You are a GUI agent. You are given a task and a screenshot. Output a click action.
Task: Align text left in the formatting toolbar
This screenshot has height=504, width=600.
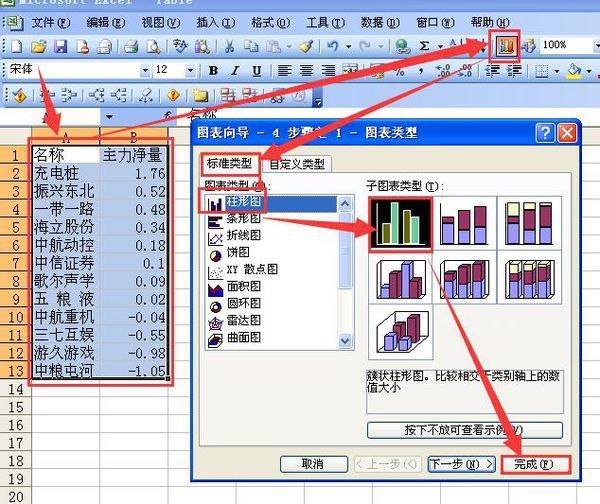(284, 71)
